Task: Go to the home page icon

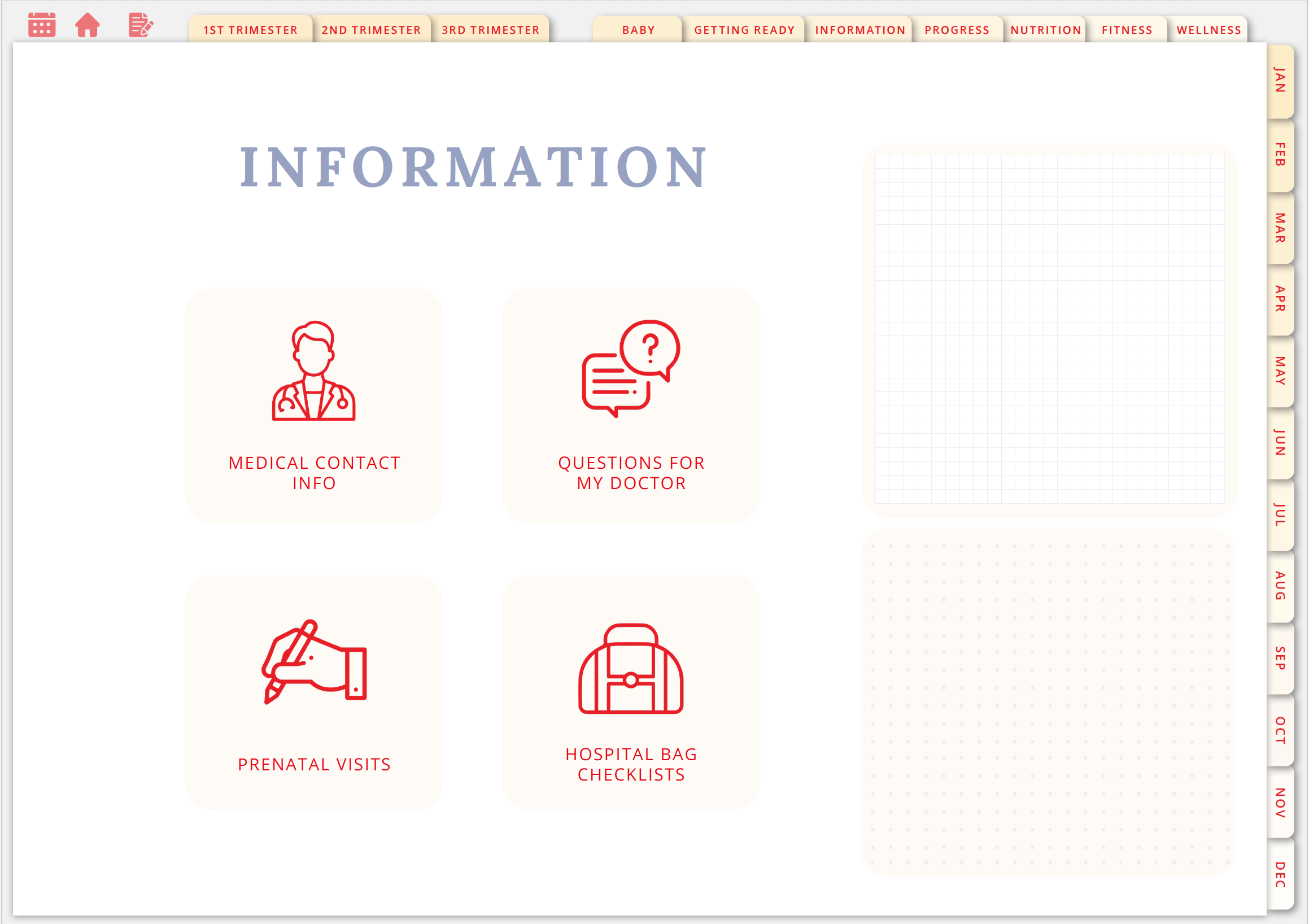Action: coord(87,24)
